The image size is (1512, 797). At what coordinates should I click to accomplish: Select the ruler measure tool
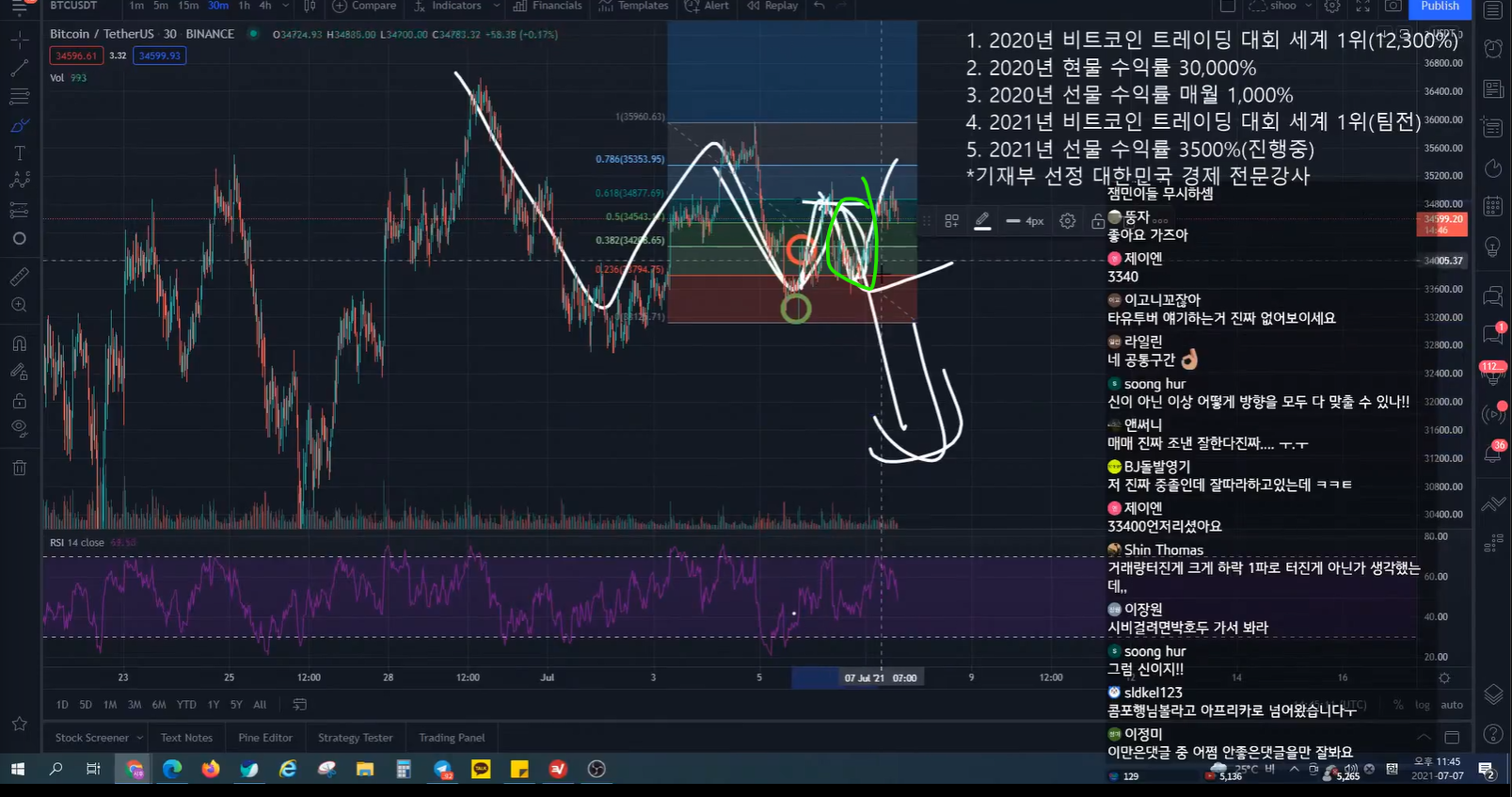19,277
